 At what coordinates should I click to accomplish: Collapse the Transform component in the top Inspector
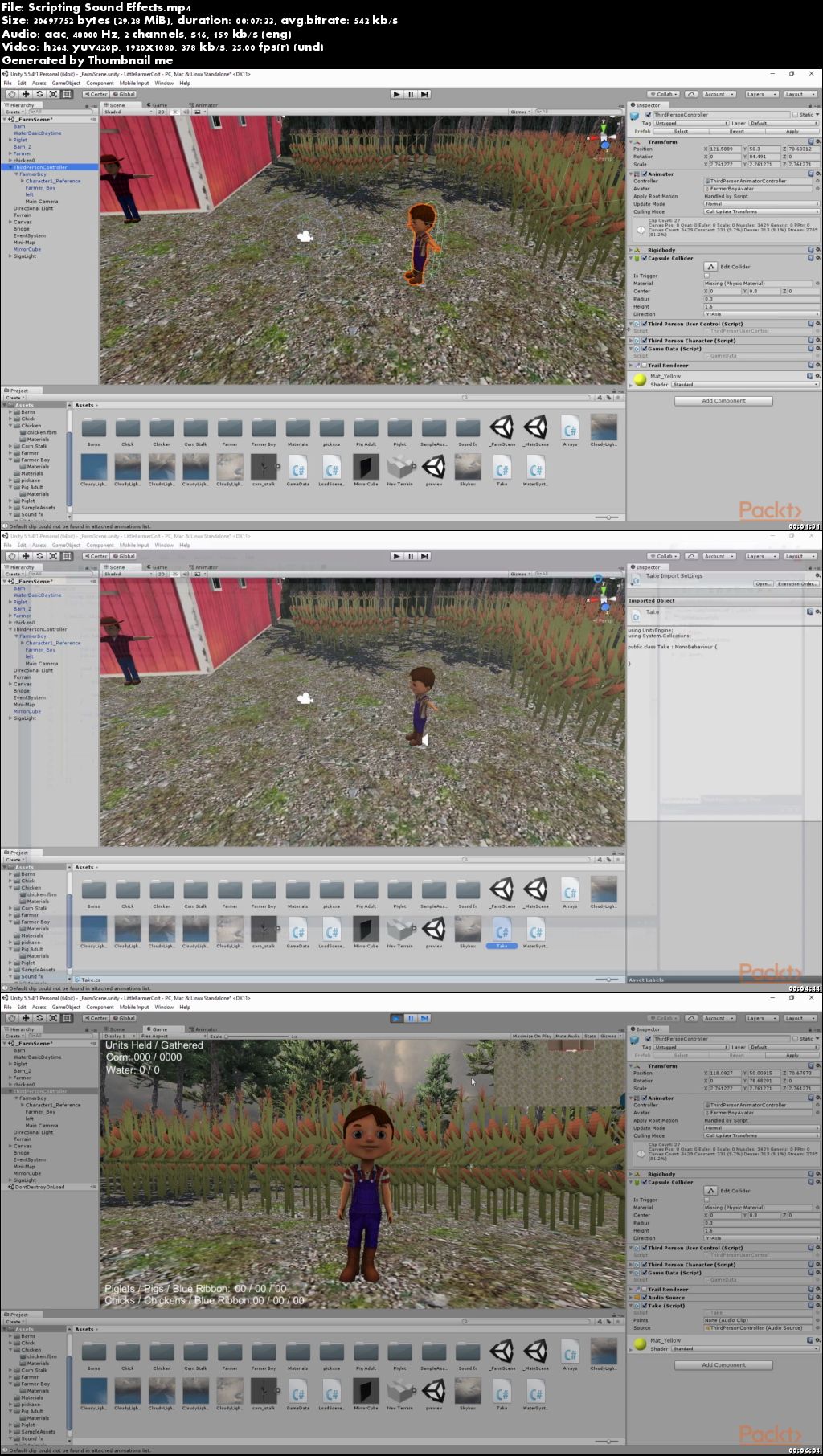pos(630,142)
